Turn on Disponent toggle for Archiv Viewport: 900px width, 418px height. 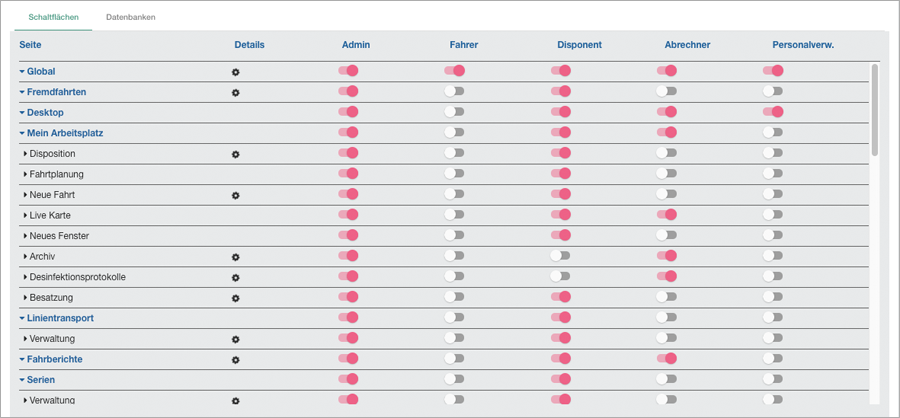[x=560, y=256]
